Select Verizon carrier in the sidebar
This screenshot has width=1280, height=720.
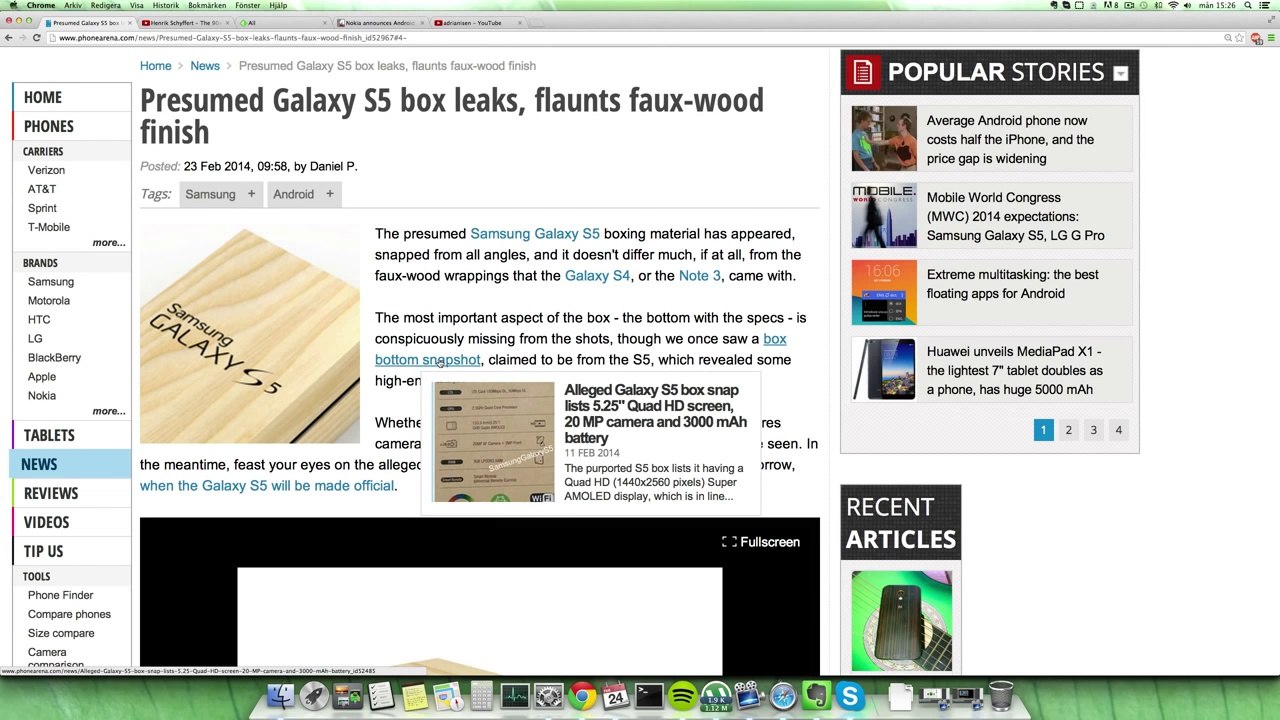[46, 170]
